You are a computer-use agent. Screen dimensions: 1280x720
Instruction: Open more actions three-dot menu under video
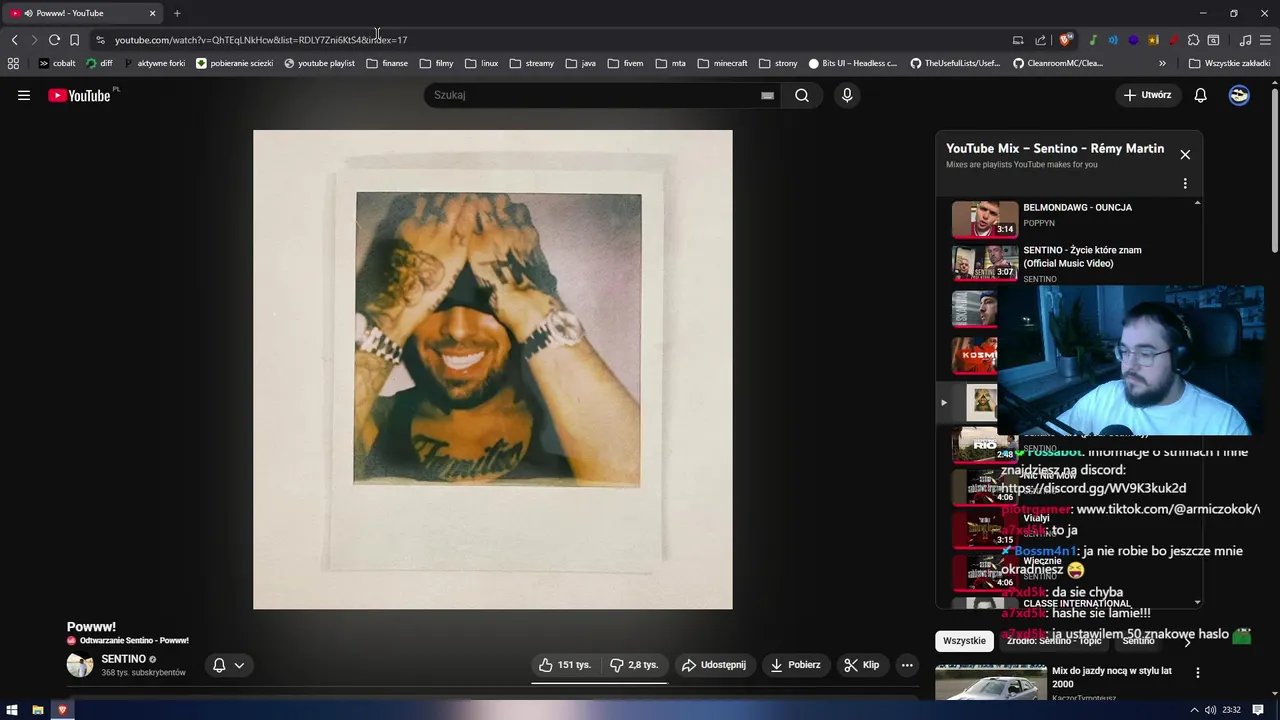click(x=907, y=665)
